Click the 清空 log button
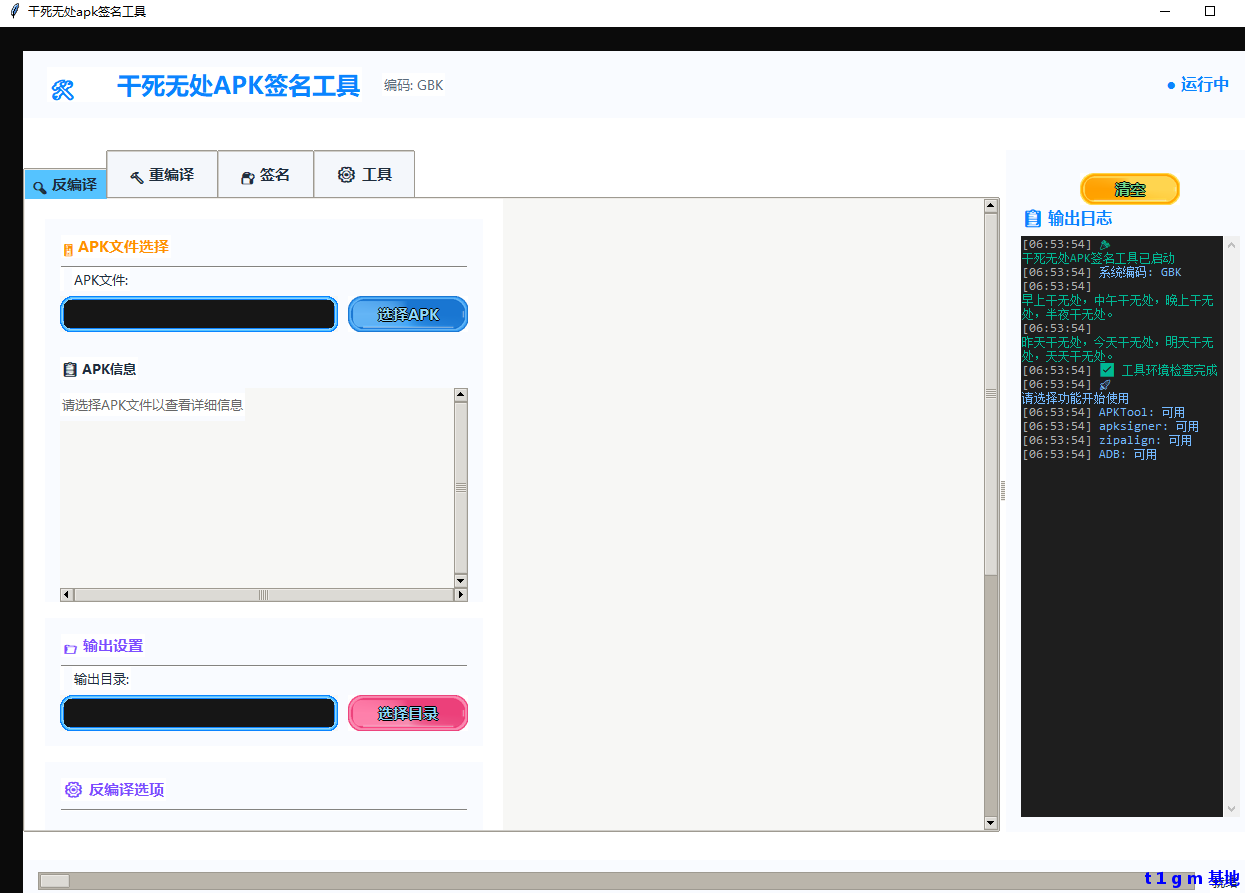The image size is (1245, 893). [x=1130, y=189]
